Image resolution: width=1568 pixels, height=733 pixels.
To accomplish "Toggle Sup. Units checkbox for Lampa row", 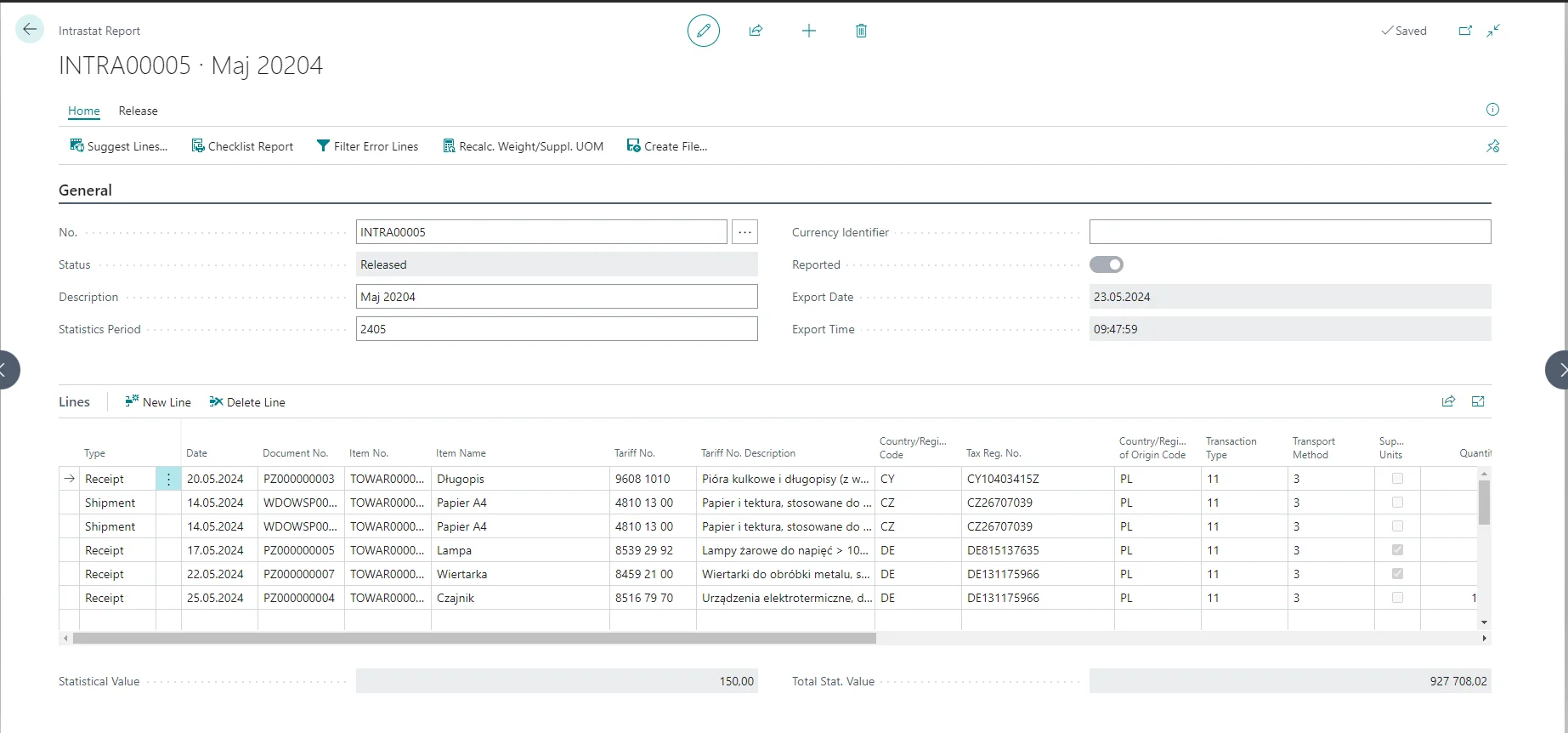I will (1397, 550).
